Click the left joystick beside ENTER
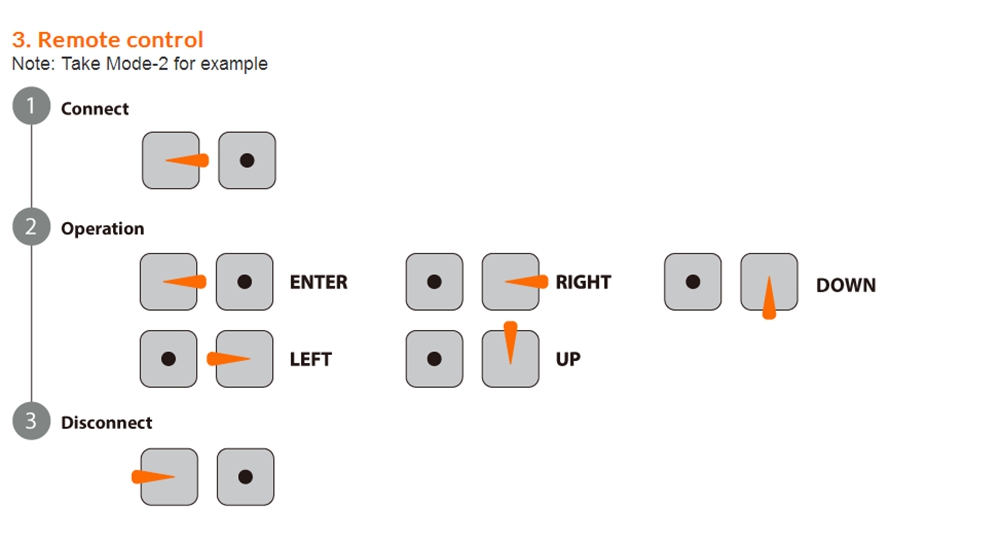 point(169,281)
